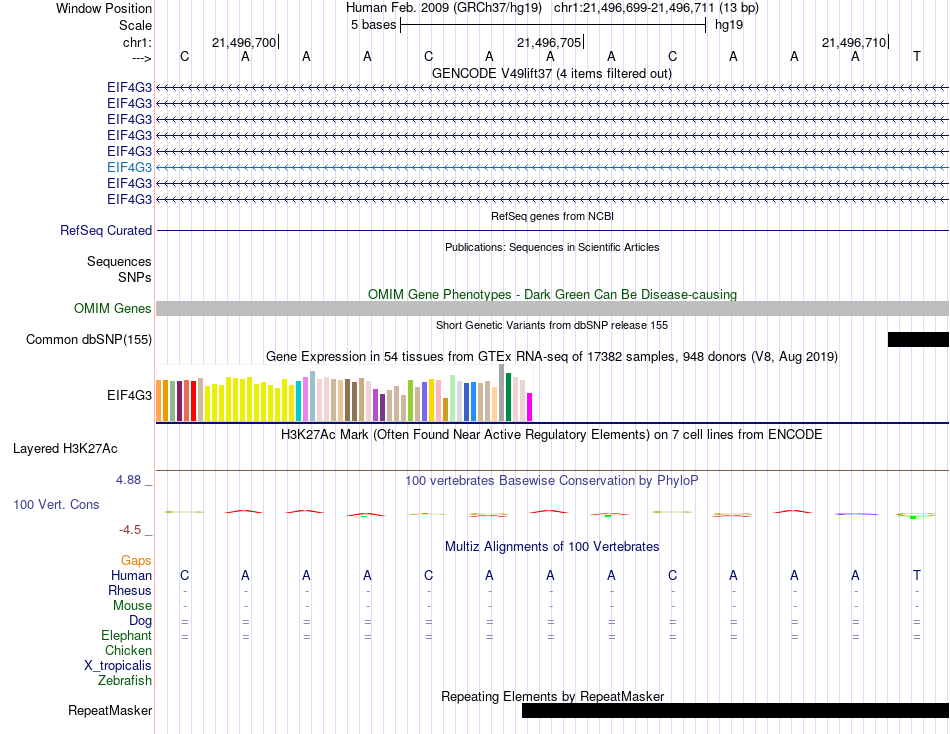Click the 21,496,700 ruler coordinate

pyautogui.click(x=244, y=42)
